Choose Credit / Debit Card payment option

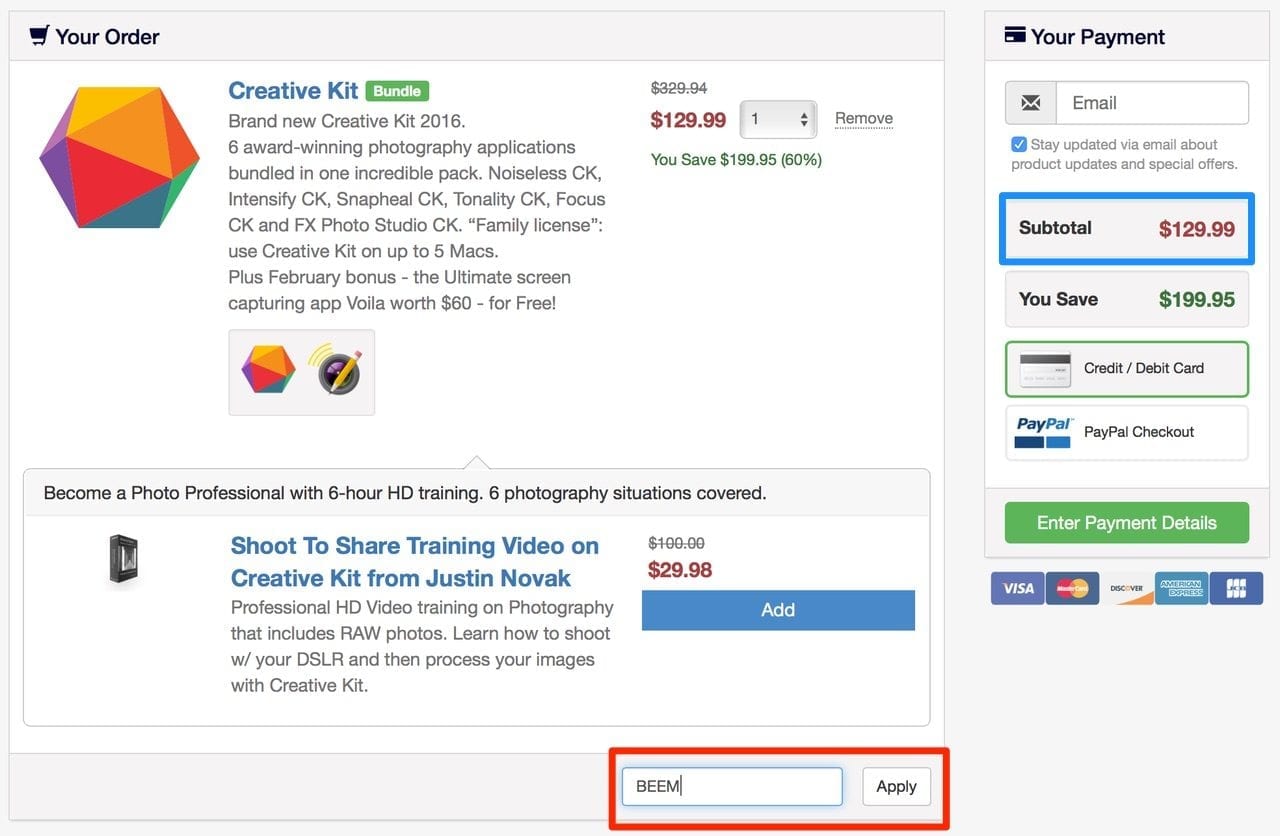click(x=1127, y=369)
